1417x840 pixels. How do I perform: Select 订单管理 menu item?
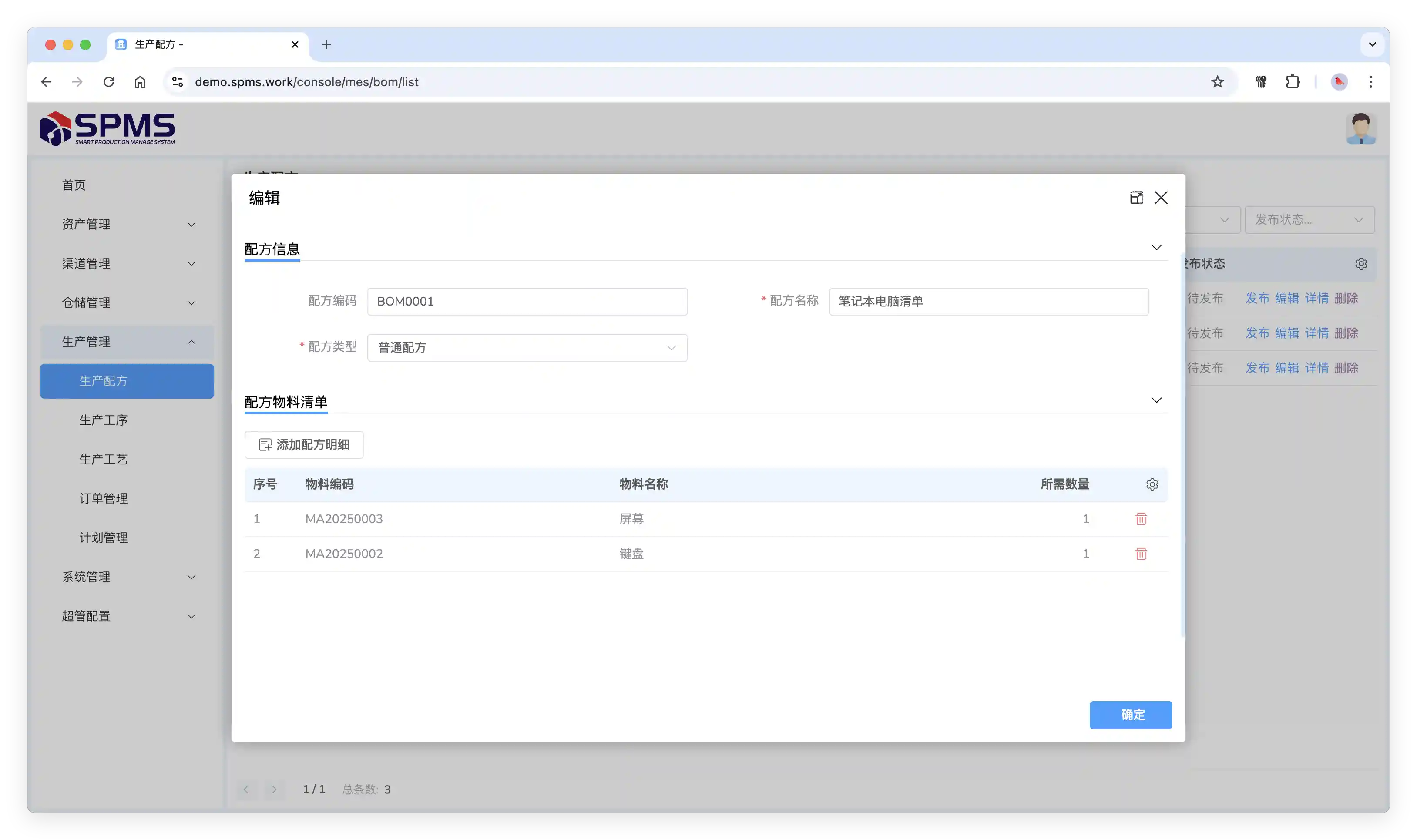click(104, 499)
